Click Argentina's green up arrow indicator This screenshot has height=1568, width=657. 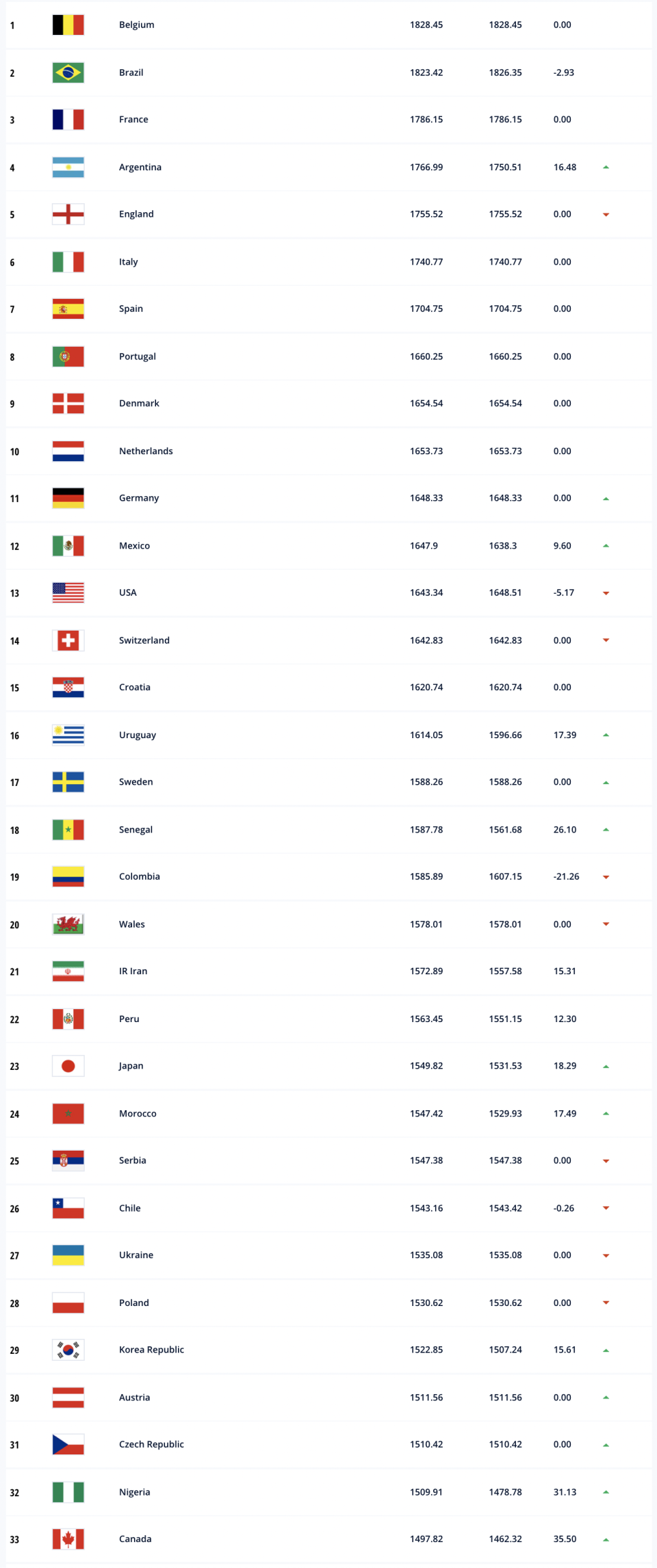606,168
